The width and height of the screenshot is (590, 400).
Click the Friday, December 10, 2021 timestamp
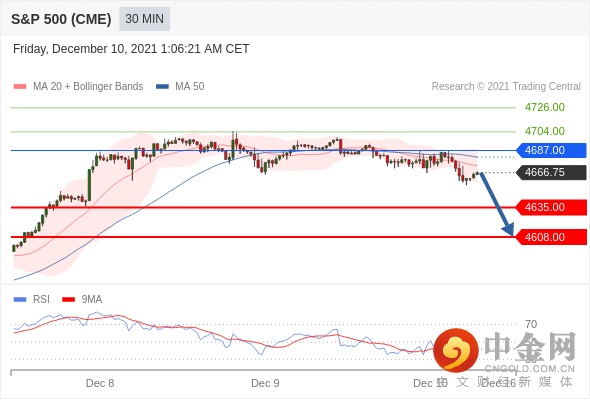[131, 49]
